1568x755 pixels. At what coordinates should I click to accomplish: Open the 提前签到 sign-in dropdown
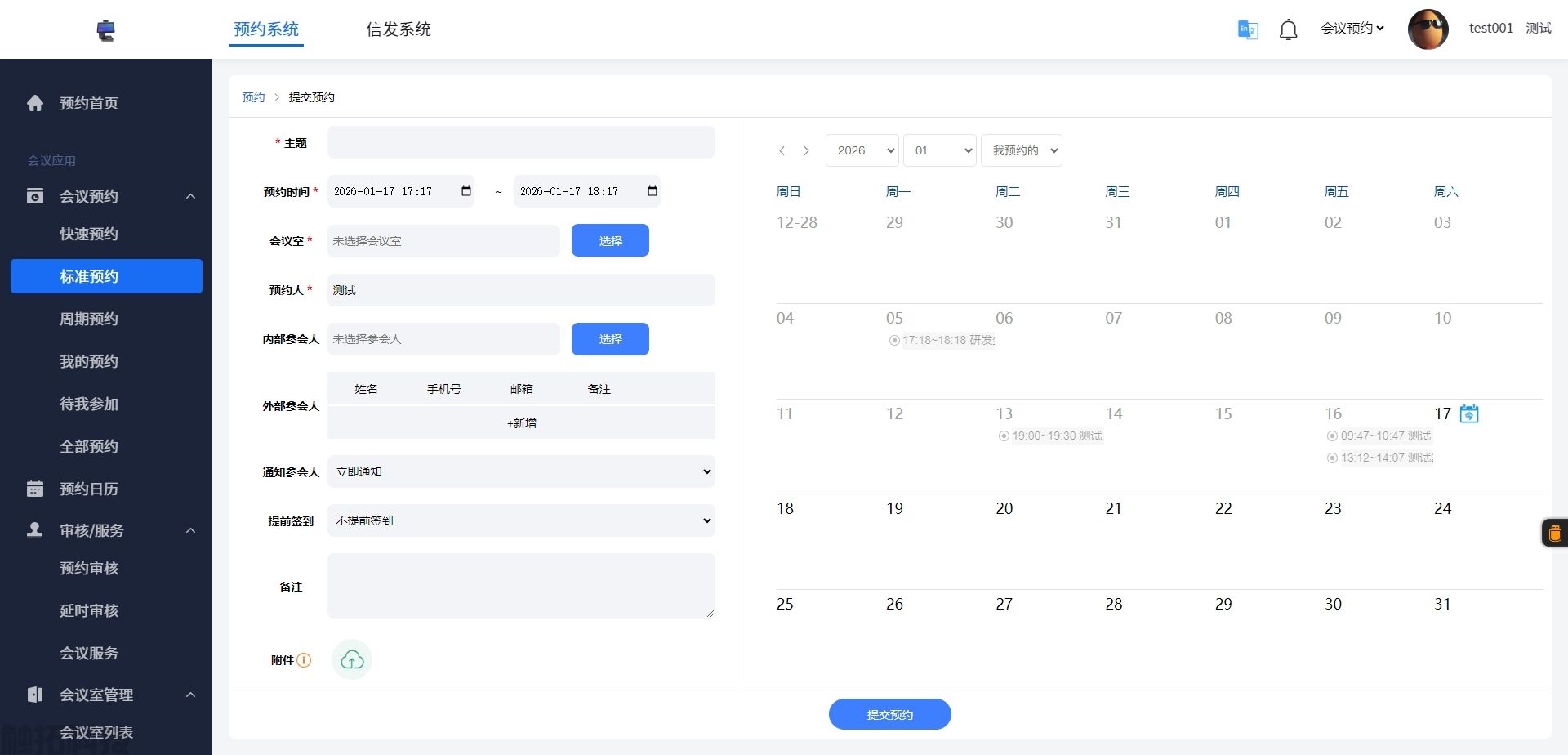(521, 520)
